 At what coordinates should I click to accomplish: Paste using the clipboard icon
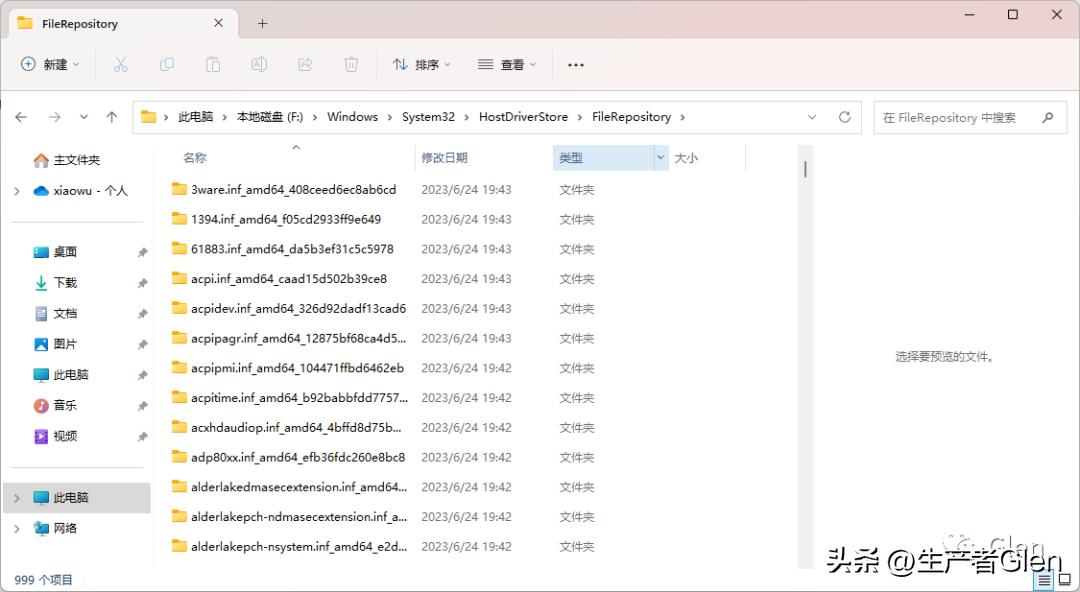click(x=213, y=63)
